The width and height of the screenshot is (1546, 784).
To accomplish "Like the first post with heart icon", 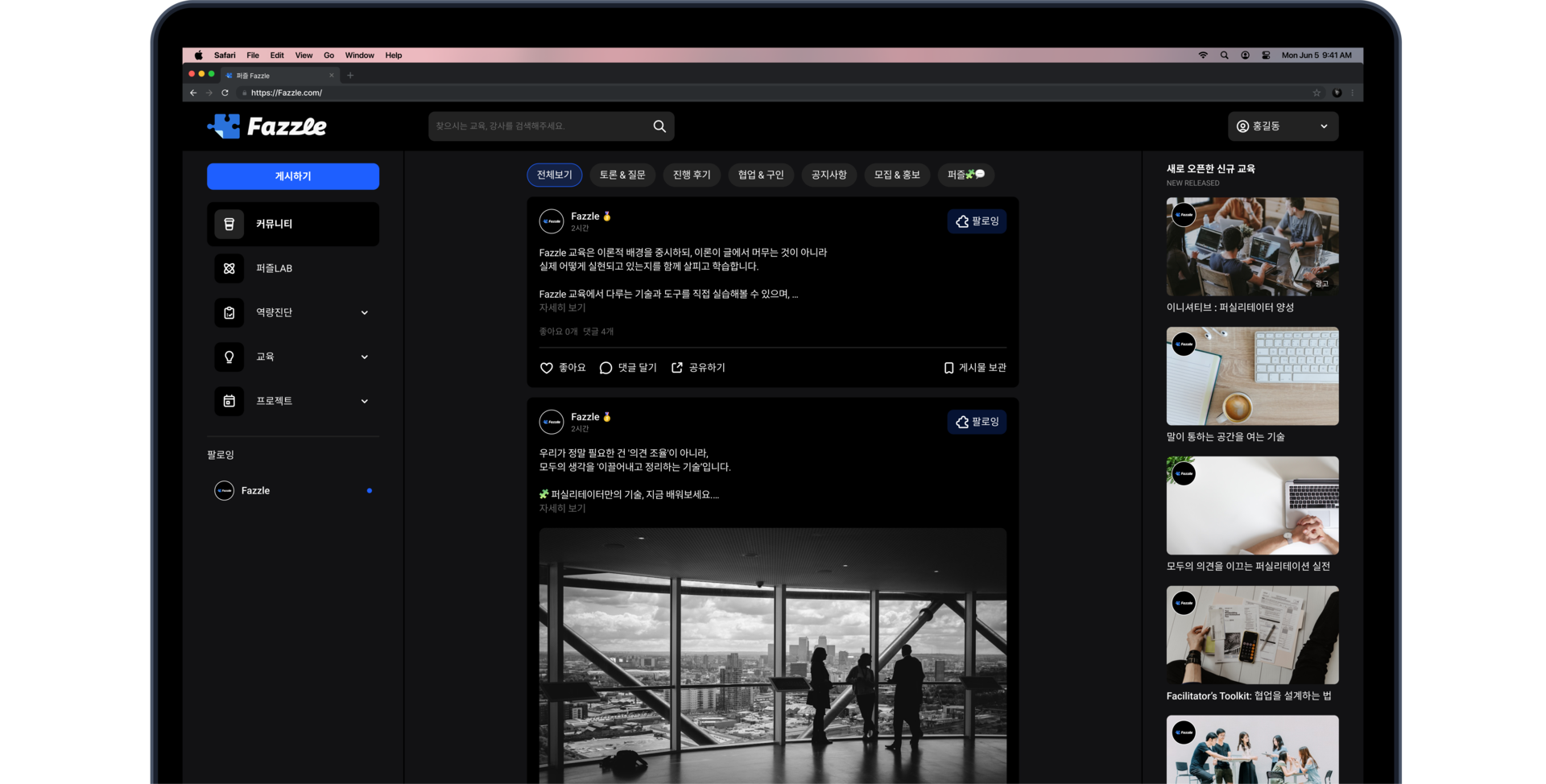I will (x=546, y=368).
